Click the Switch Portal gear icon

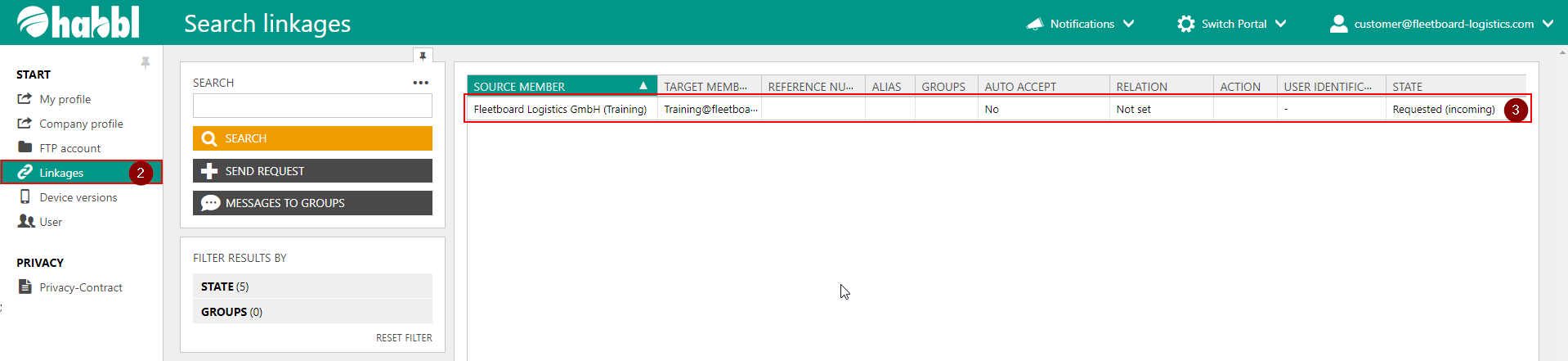tap(1185, 24)
